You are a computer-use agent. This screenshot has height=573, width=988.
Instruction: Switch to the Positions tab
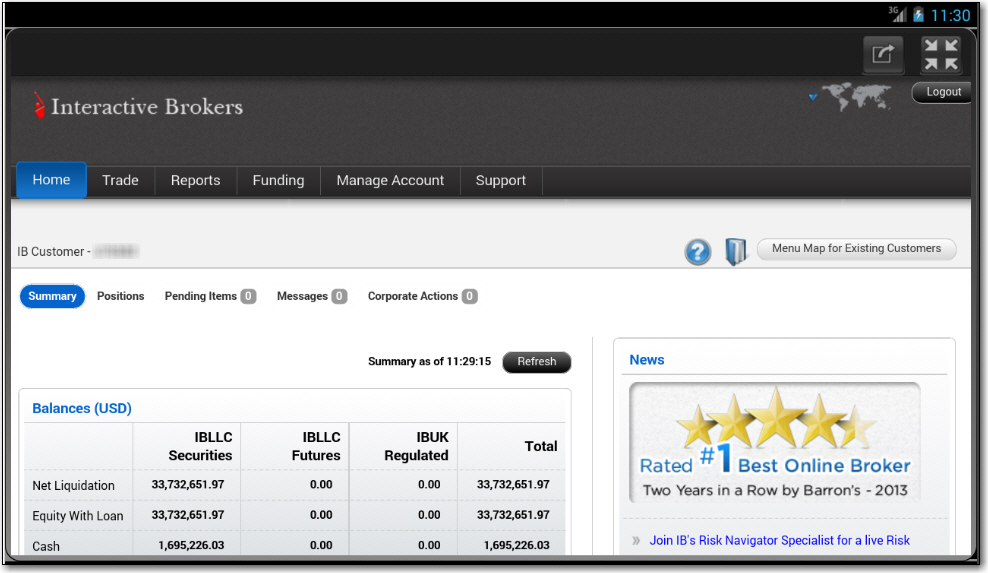[x=121, y=297]
